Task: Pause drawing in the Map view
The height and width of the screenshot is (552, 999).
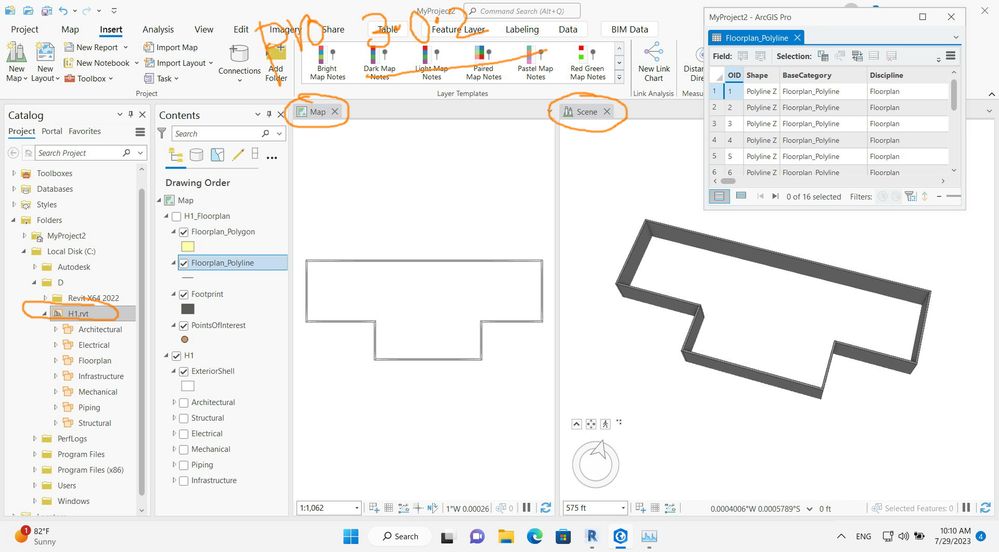Action: [x=526, y=508]
